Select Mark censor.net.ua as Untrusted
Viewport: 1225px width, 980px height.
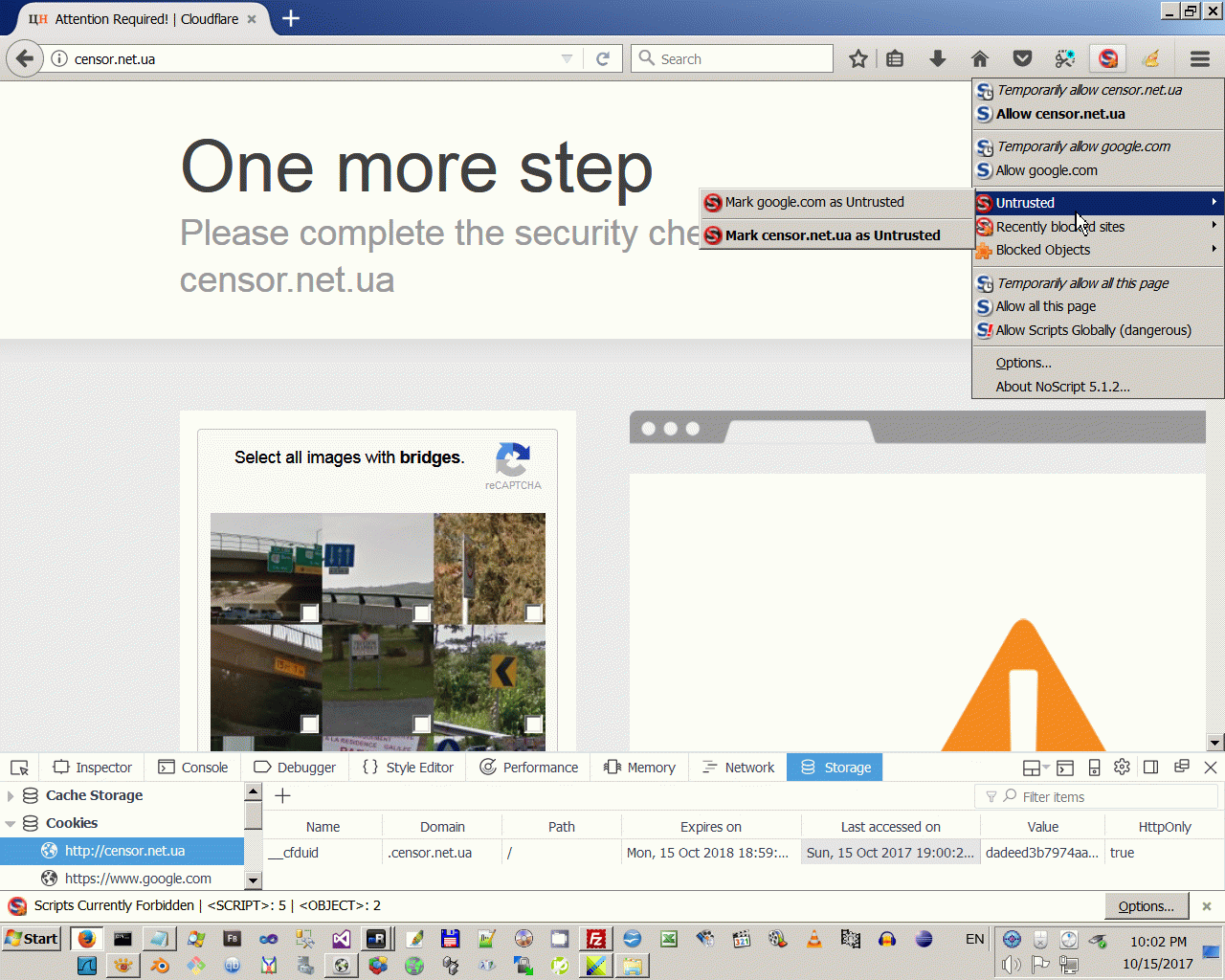coord(836,235)
